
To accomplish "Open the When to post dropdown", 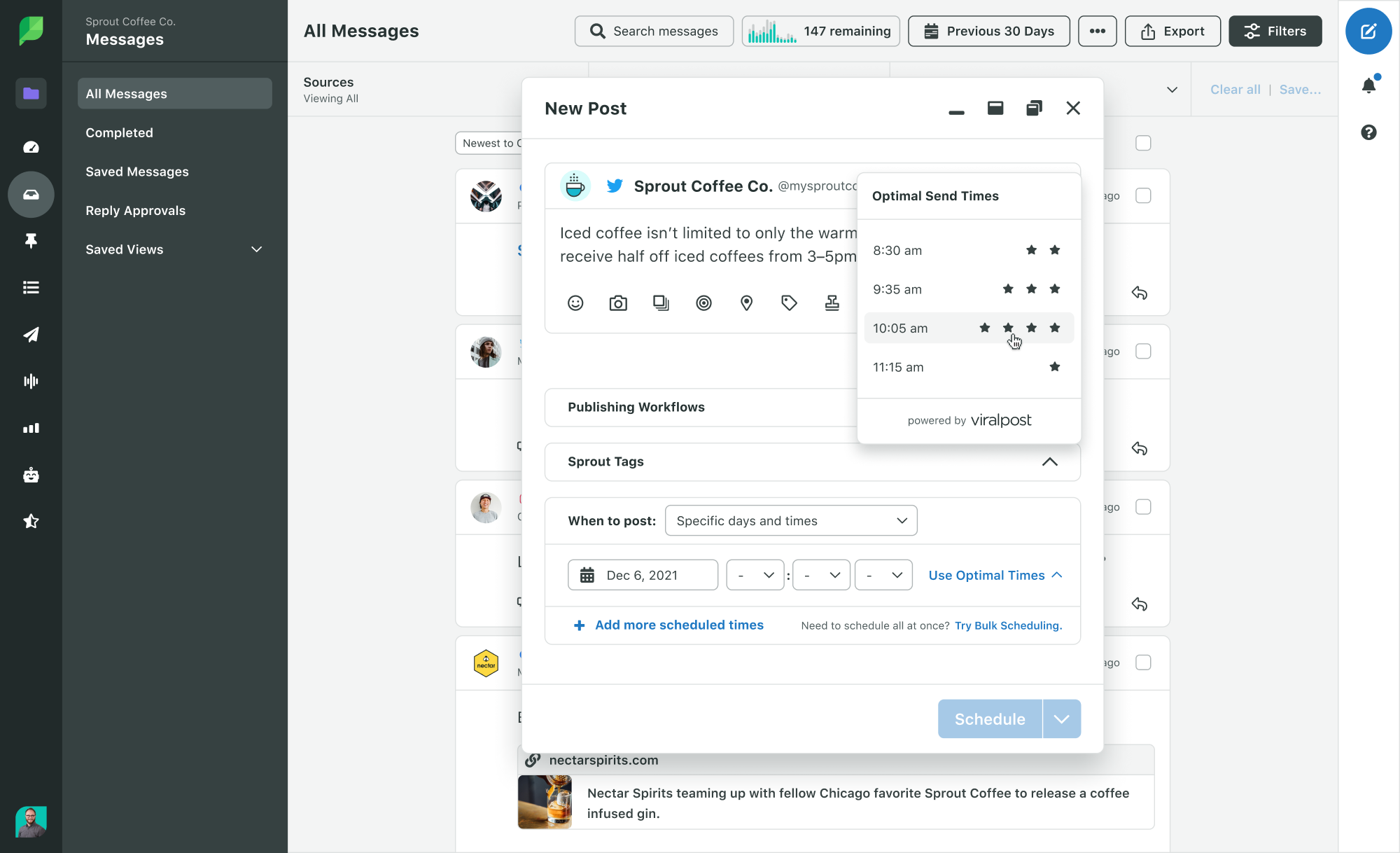I will pyautogui.click(x=790, y=520).
